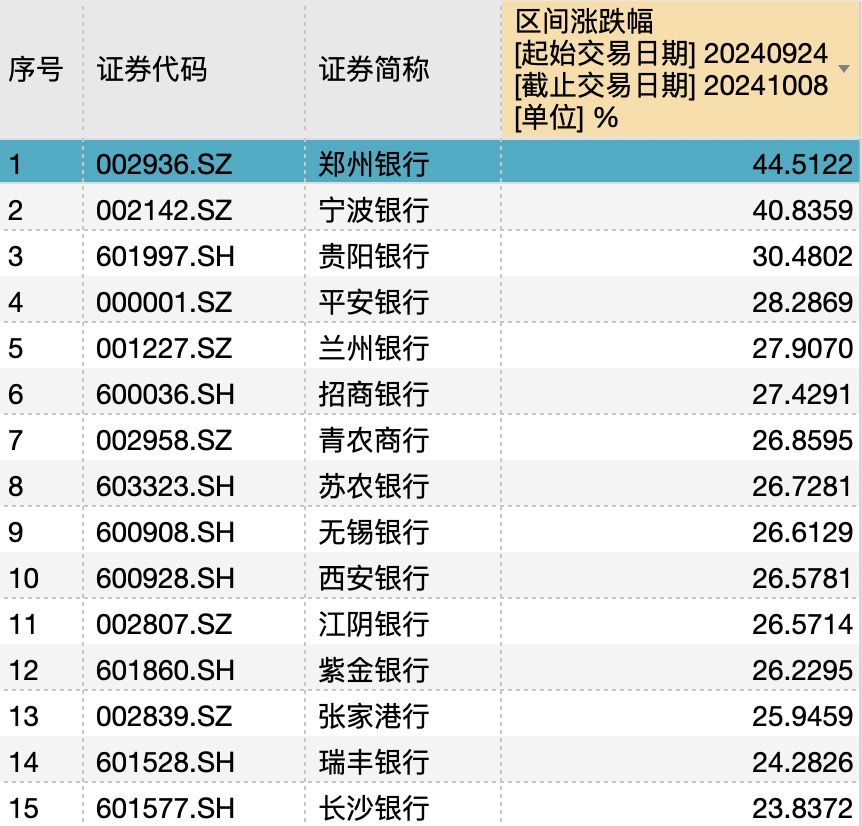Click the value 26.5781
Image resolution: width=862 pixels, height=826 pixels.
pos(802,578)
